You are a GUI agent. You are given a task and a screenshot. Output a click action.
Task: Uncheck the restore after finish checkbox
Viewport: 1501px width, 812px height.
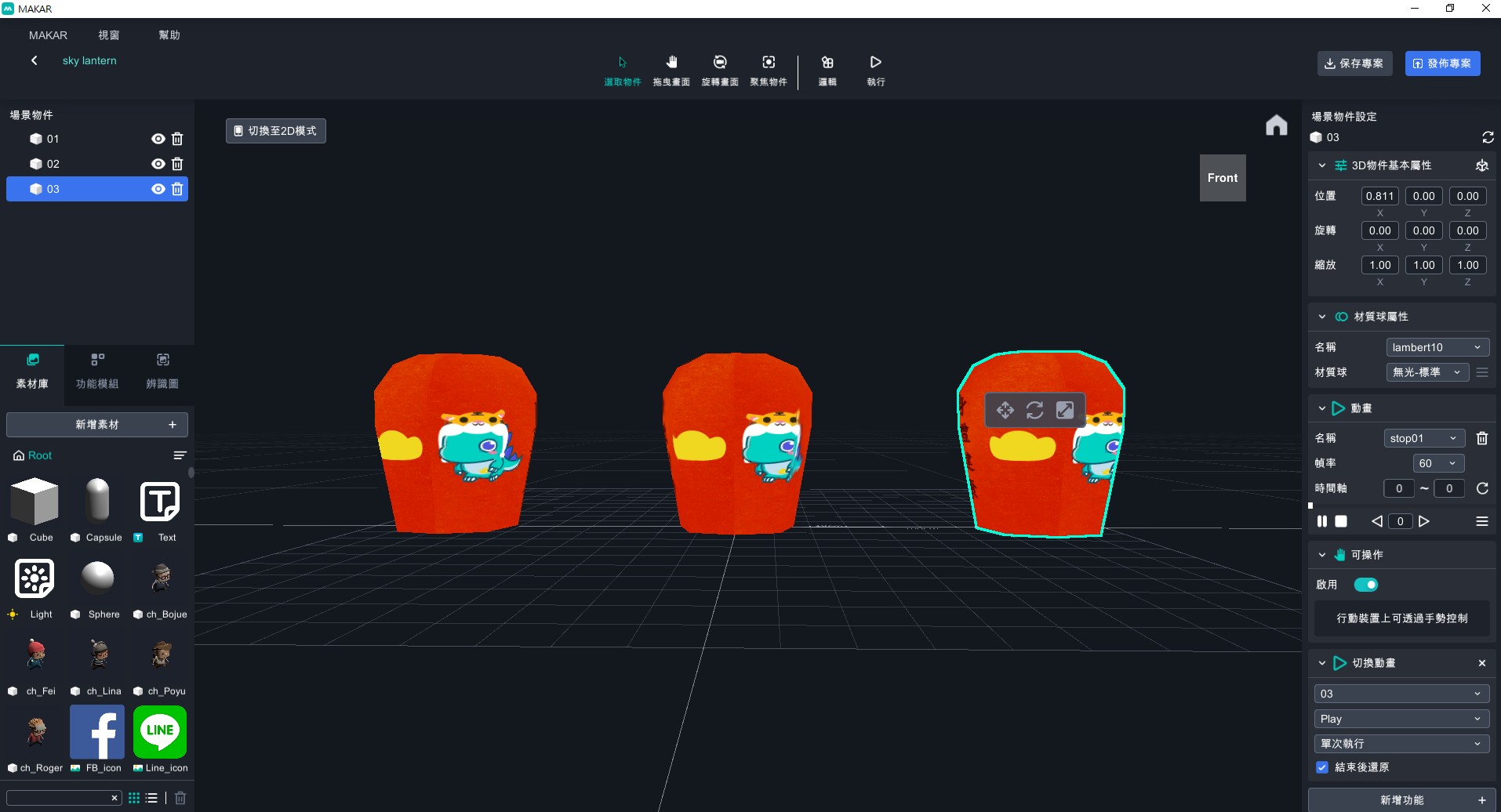1322,767
